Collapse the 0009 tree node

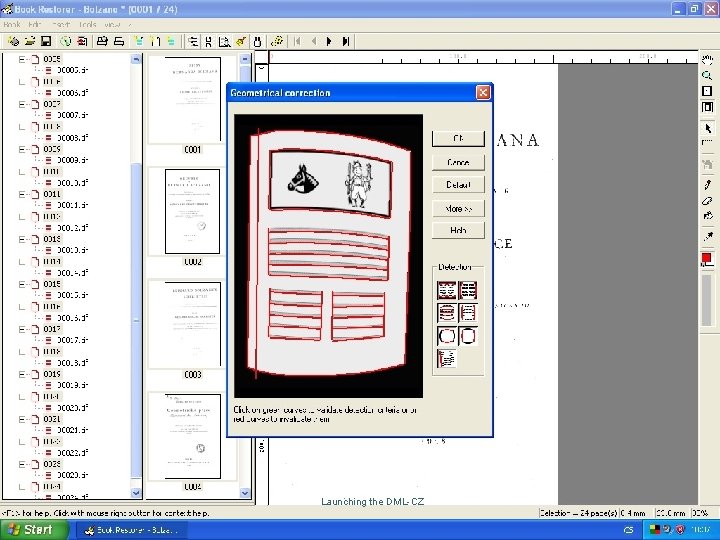coord(21,149)
